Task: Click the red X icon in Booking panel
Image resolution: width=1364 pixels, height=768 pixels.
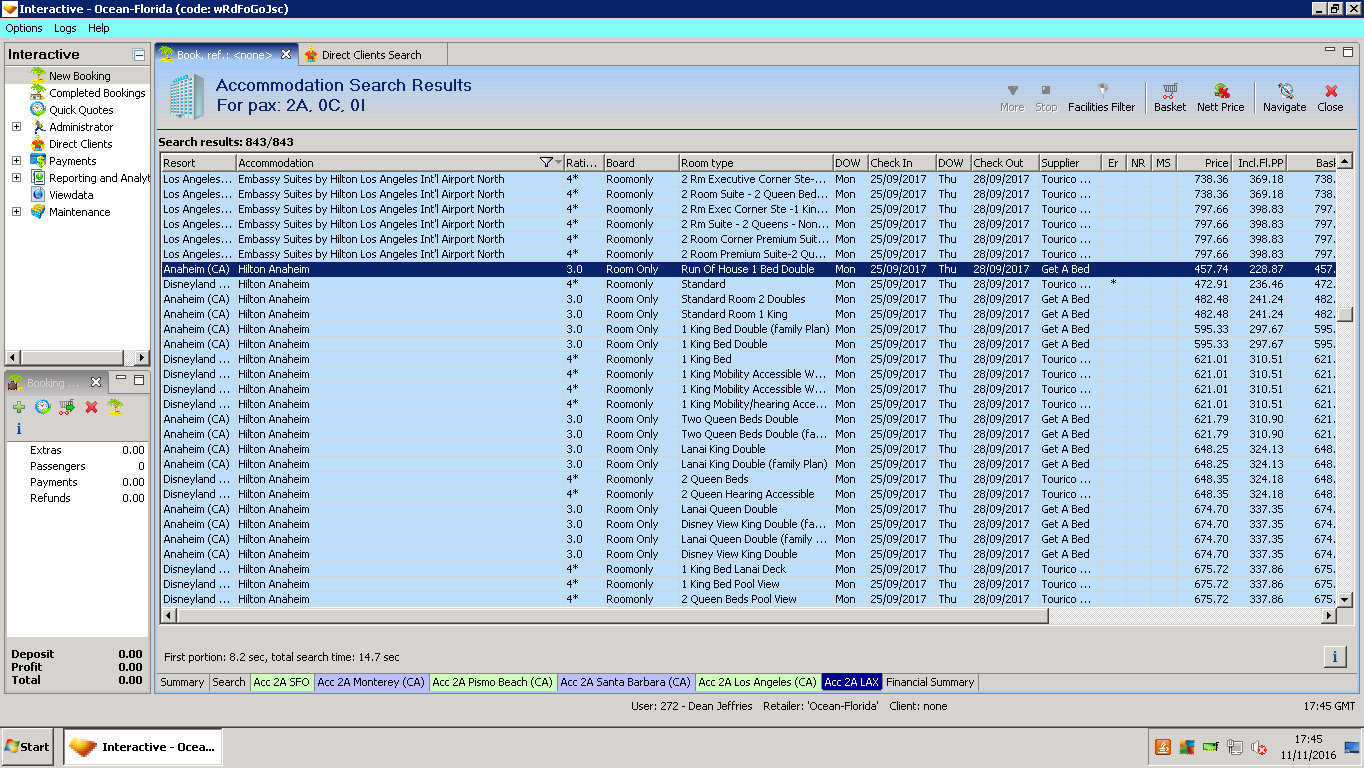Action: click(91, 407)
